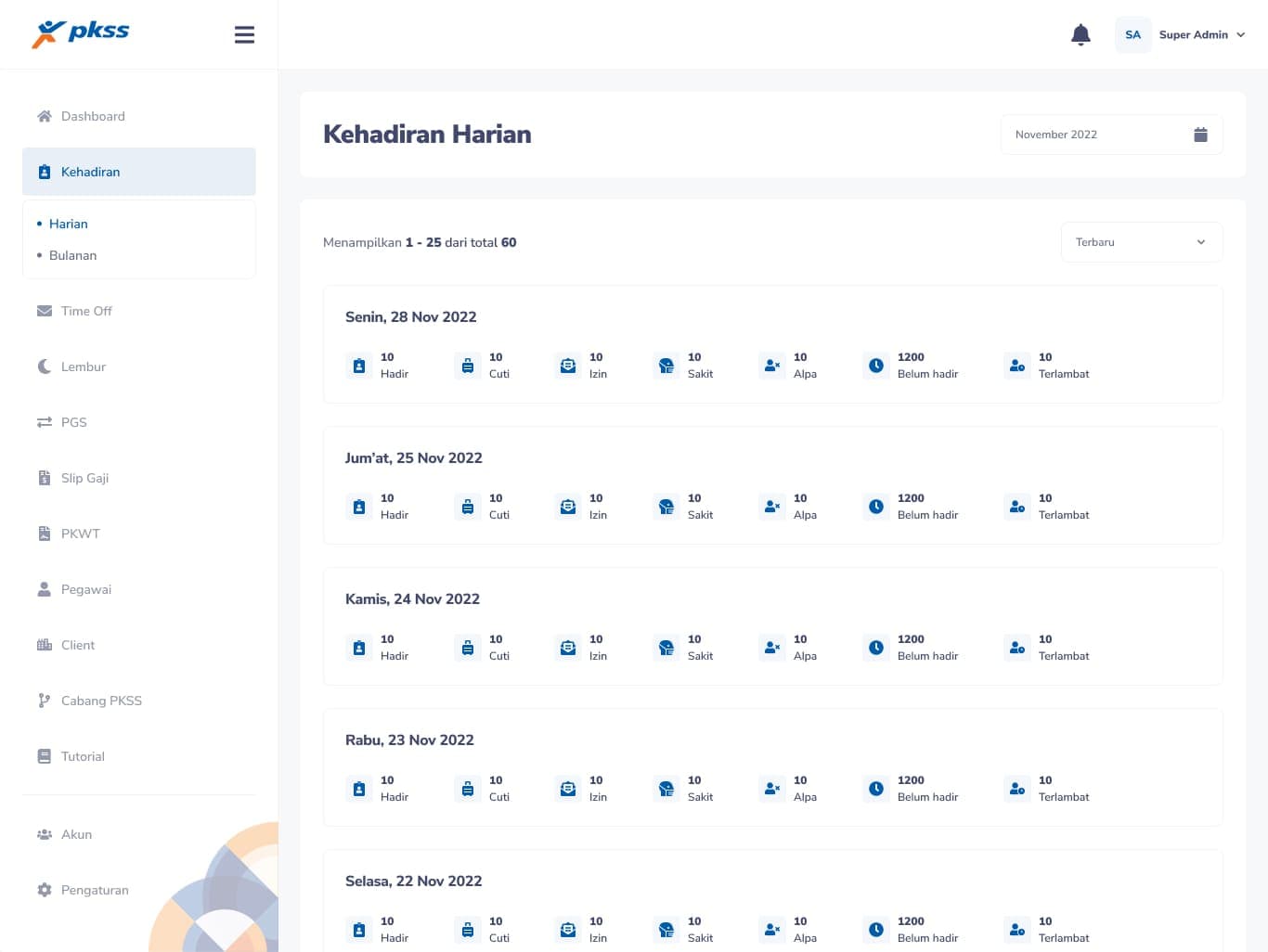Click Cuti icon on Selasa 22 Nov
The width and height of the screenshot is (1268, 952).
click(468, 930)
